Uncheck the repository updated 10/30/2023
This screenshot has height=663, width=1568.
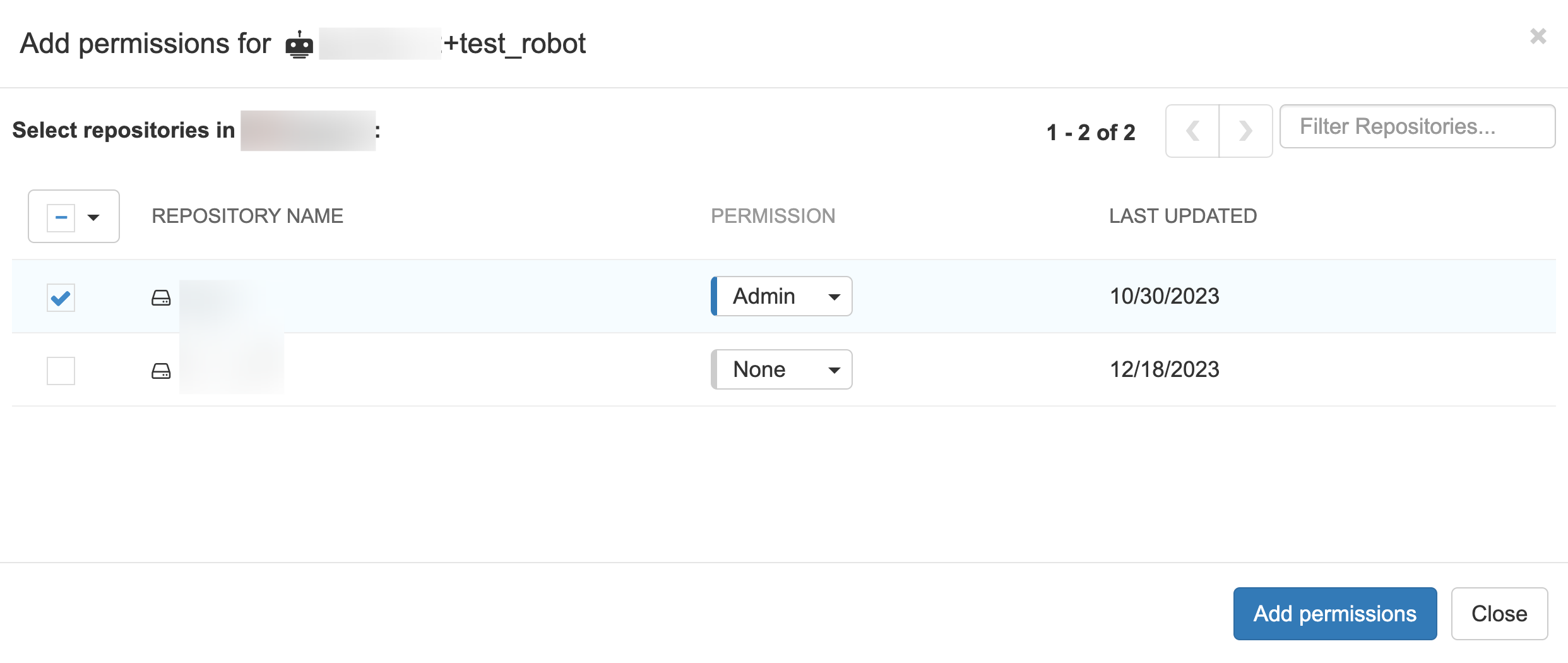61,297
